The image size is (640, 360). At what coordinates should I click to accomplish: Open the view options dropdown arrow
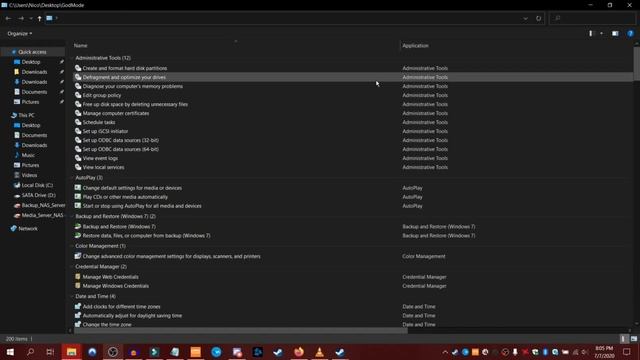coord(601,33)
